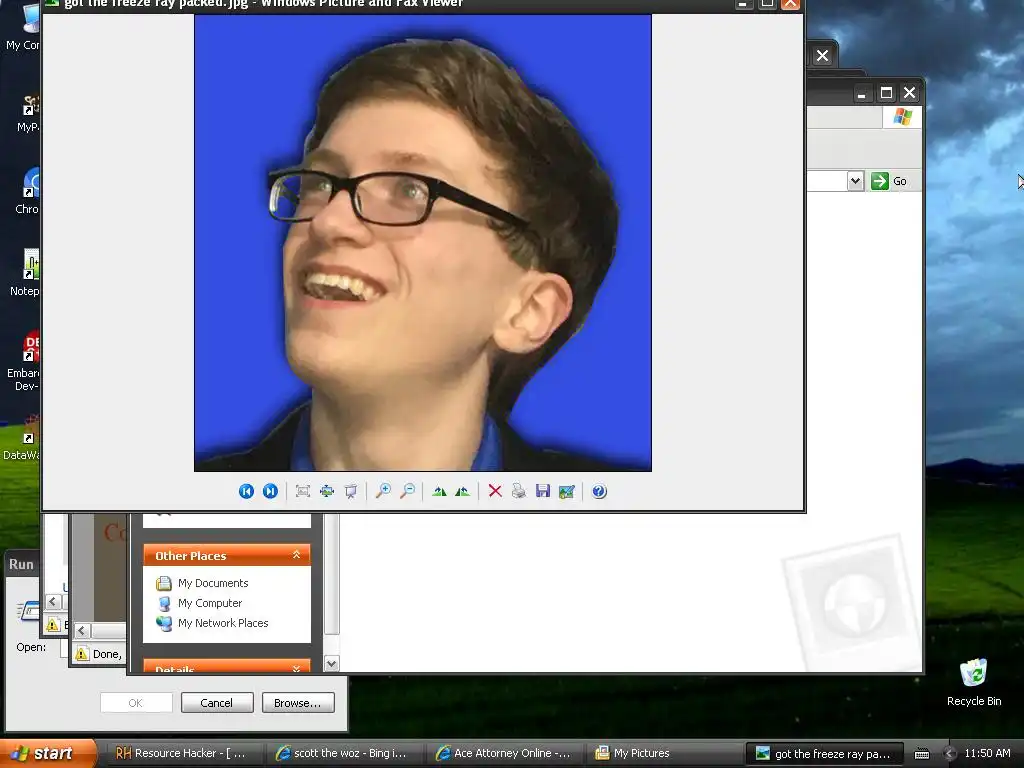Click the Best Fit icon
The height and width of the screenshot is (768, 1024).
[x=302, y=491]
